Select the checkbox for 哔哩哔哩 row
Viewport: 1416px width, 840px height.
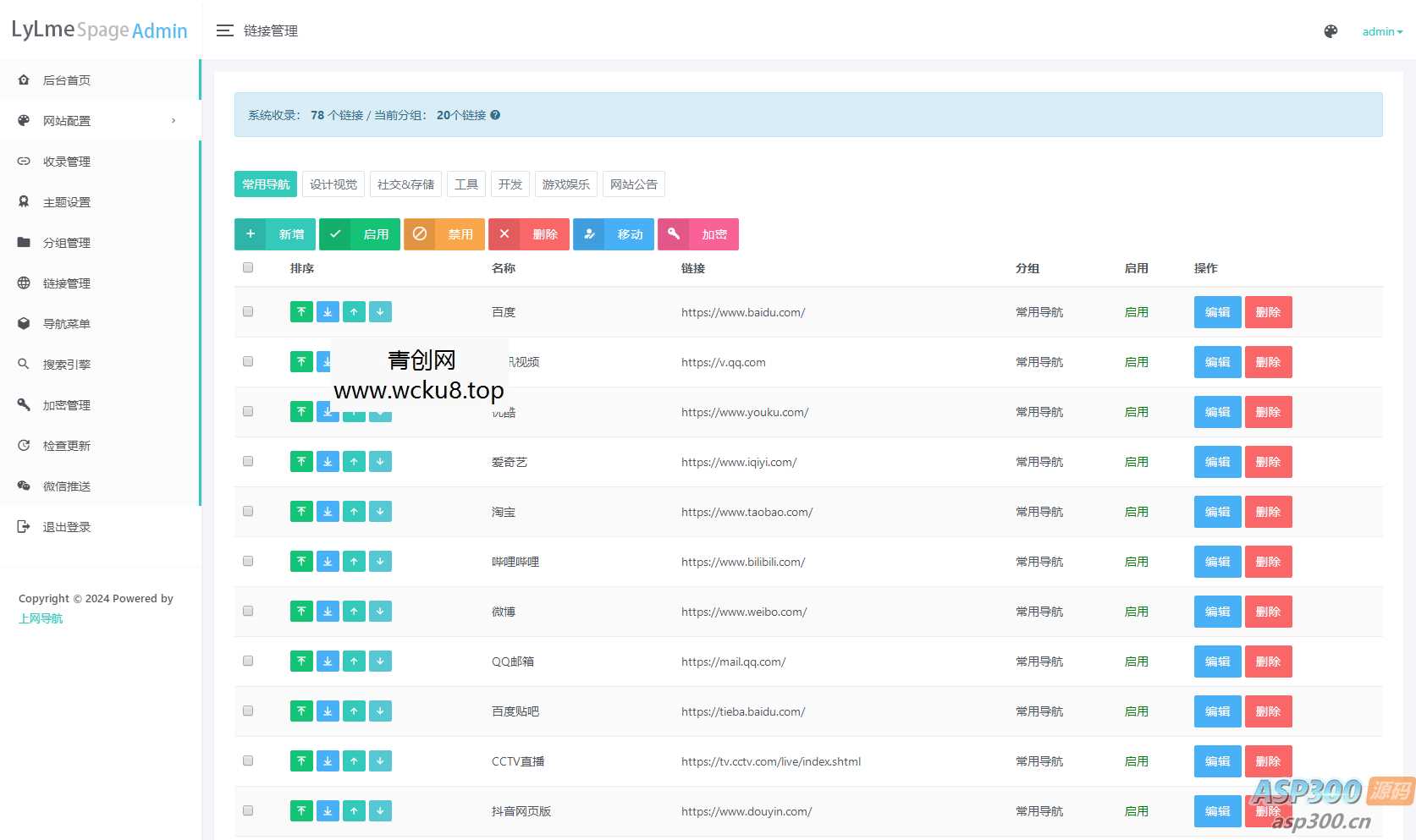pos(248,561)
